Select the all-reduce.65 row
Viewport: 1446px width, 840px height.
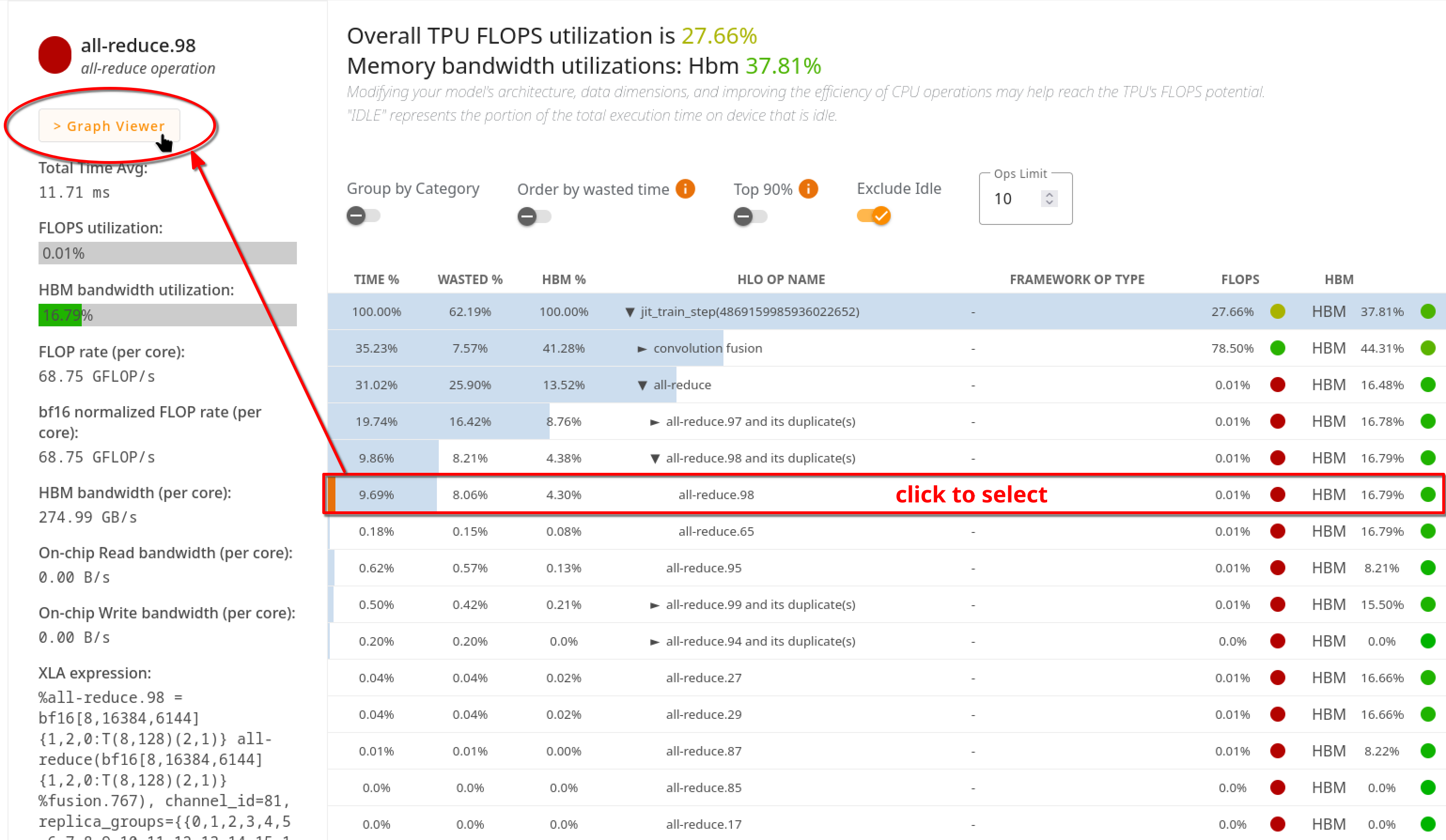coord(716,531)
